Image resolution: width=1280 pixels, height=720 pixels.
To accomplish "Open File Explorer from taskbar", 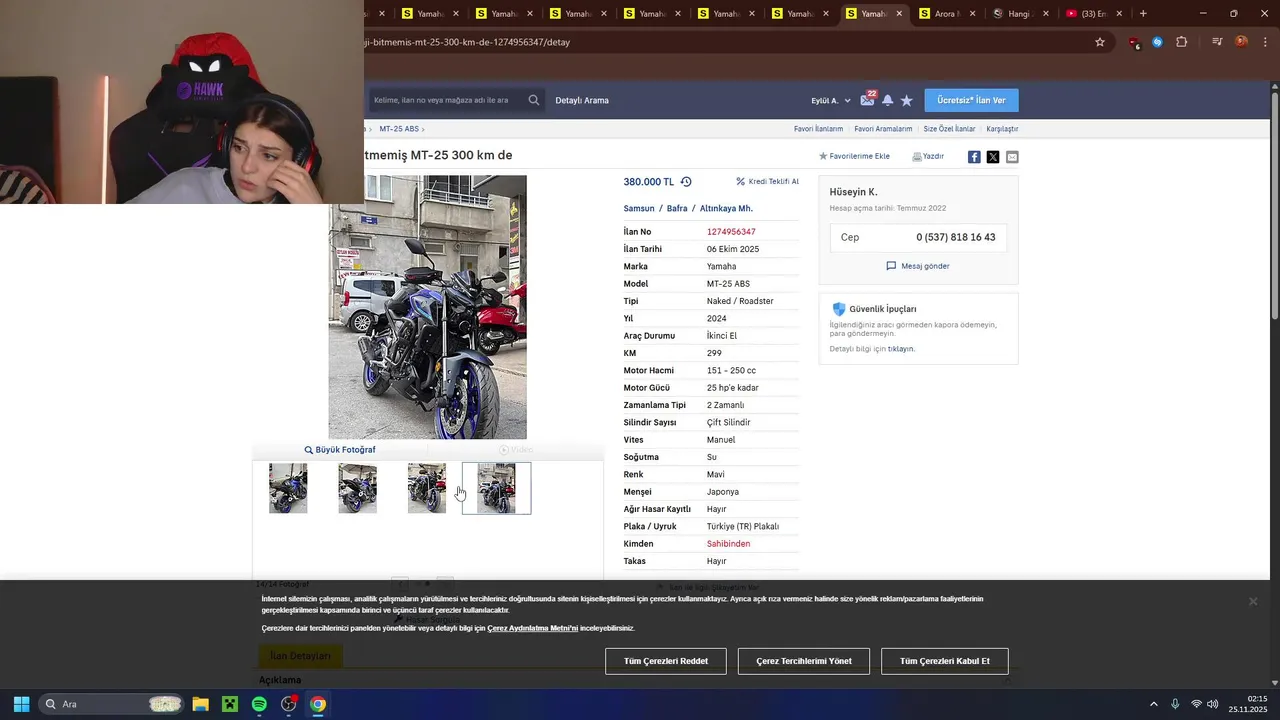I will [x=200, y=704].
